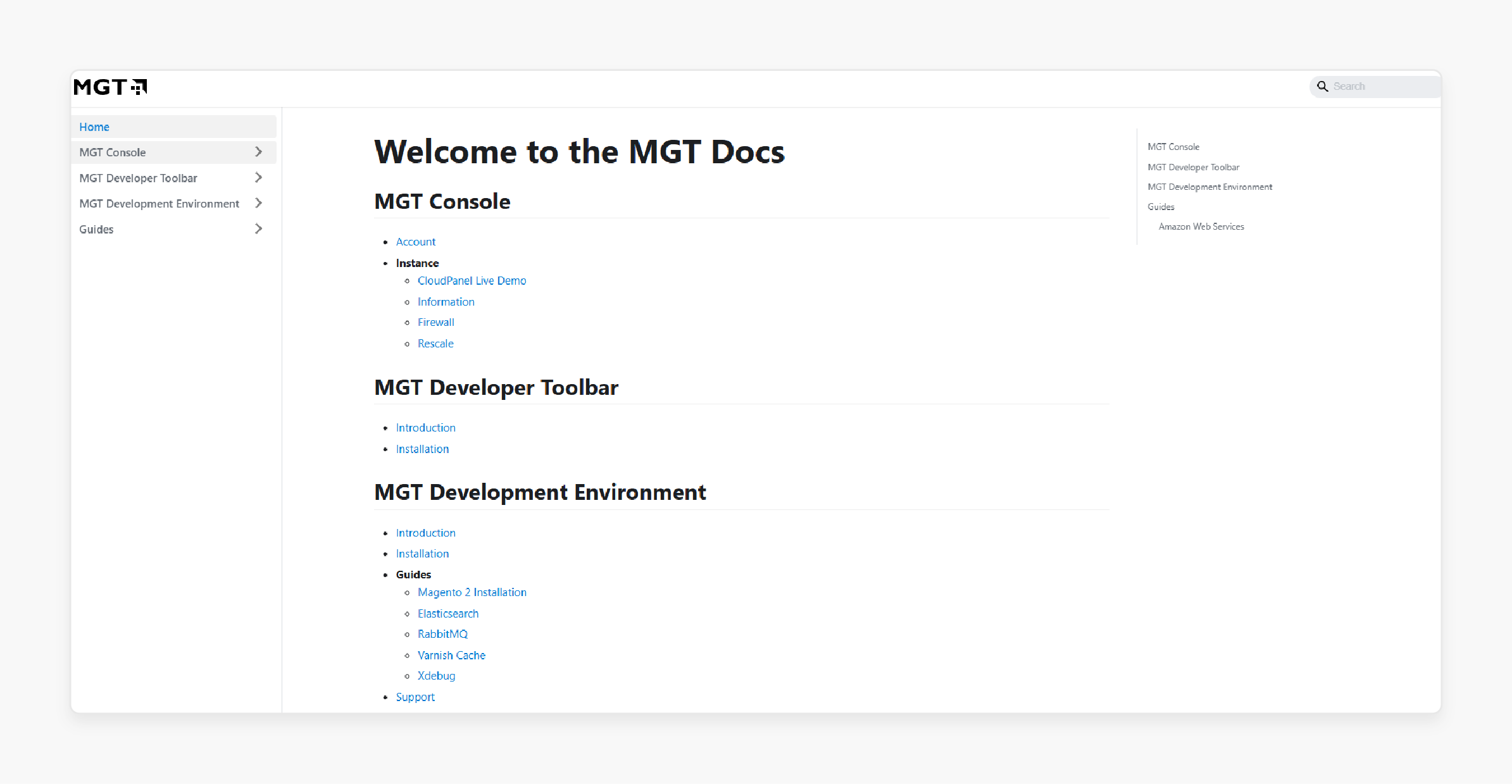Jump to Guides in table of contents
This screenshot has height=784, width=1512.
1161,207
